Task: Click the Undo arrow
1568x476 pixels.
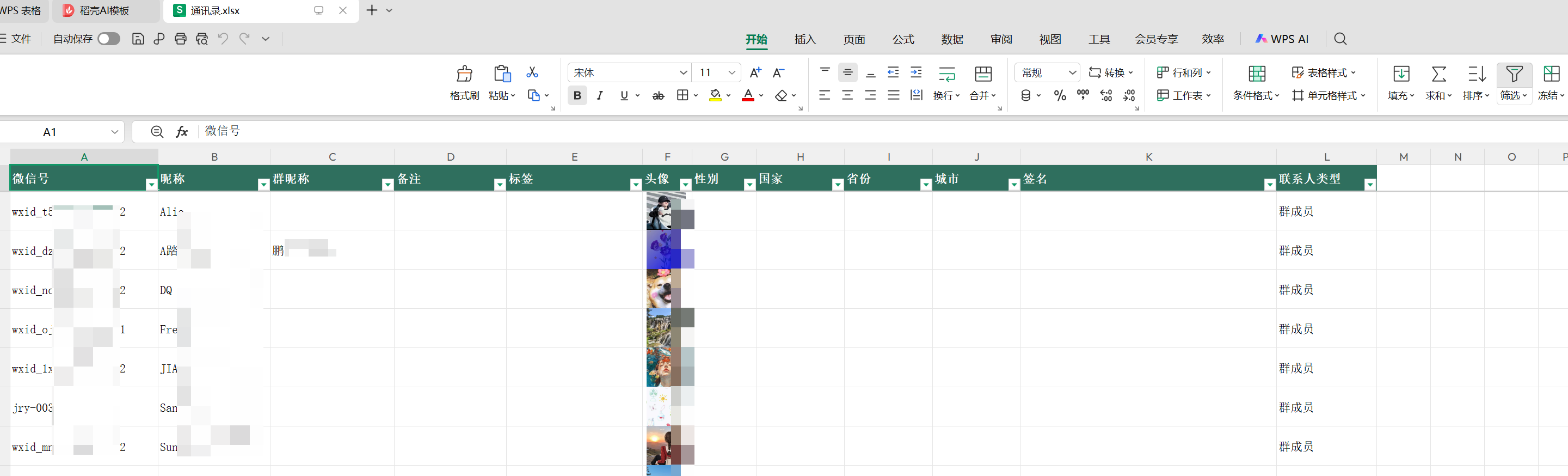Action: 223,39
